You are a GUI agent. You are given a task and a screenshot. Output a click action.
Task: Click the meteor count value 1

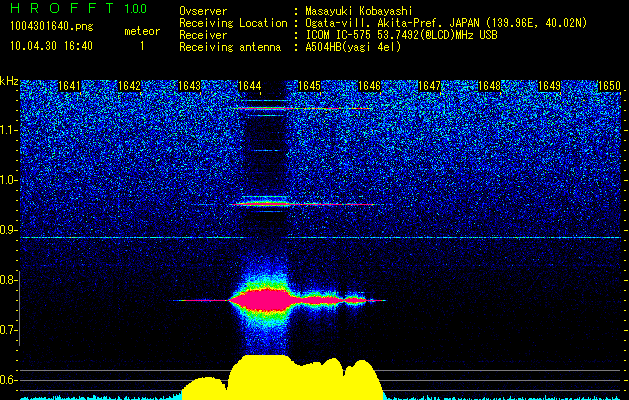[142, 46]
